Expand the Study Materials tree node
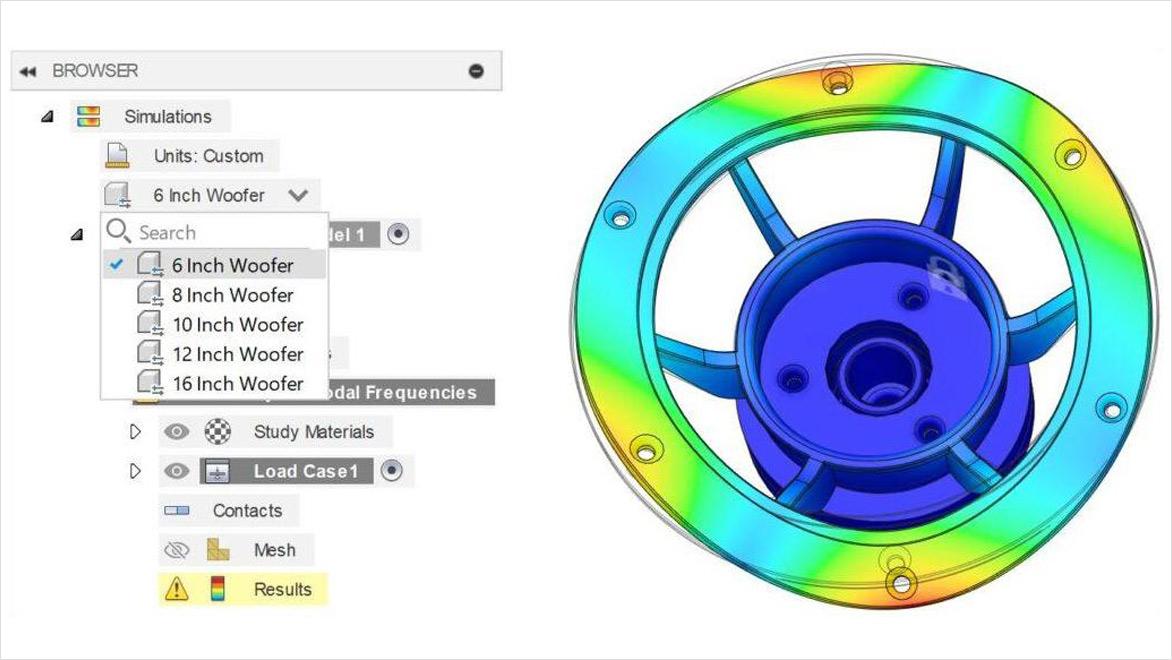The height and width of the screenshot is (660, 1172). tap(136, 432)
